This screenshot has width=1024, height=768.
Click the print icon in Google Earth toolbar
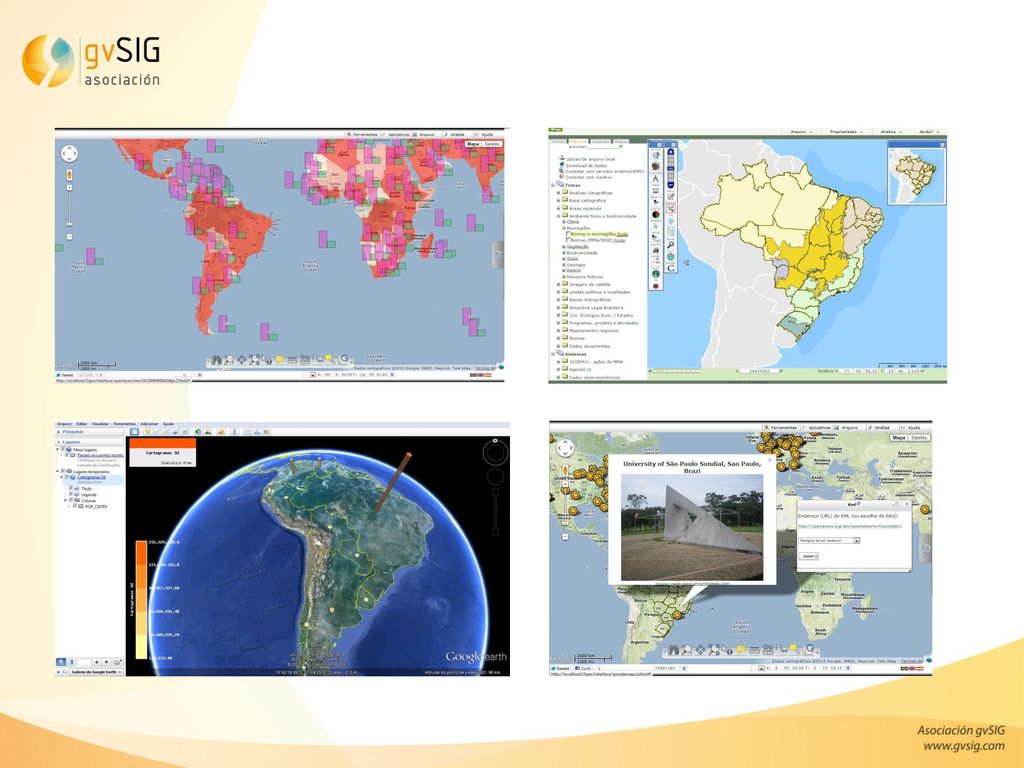(257, 432)
